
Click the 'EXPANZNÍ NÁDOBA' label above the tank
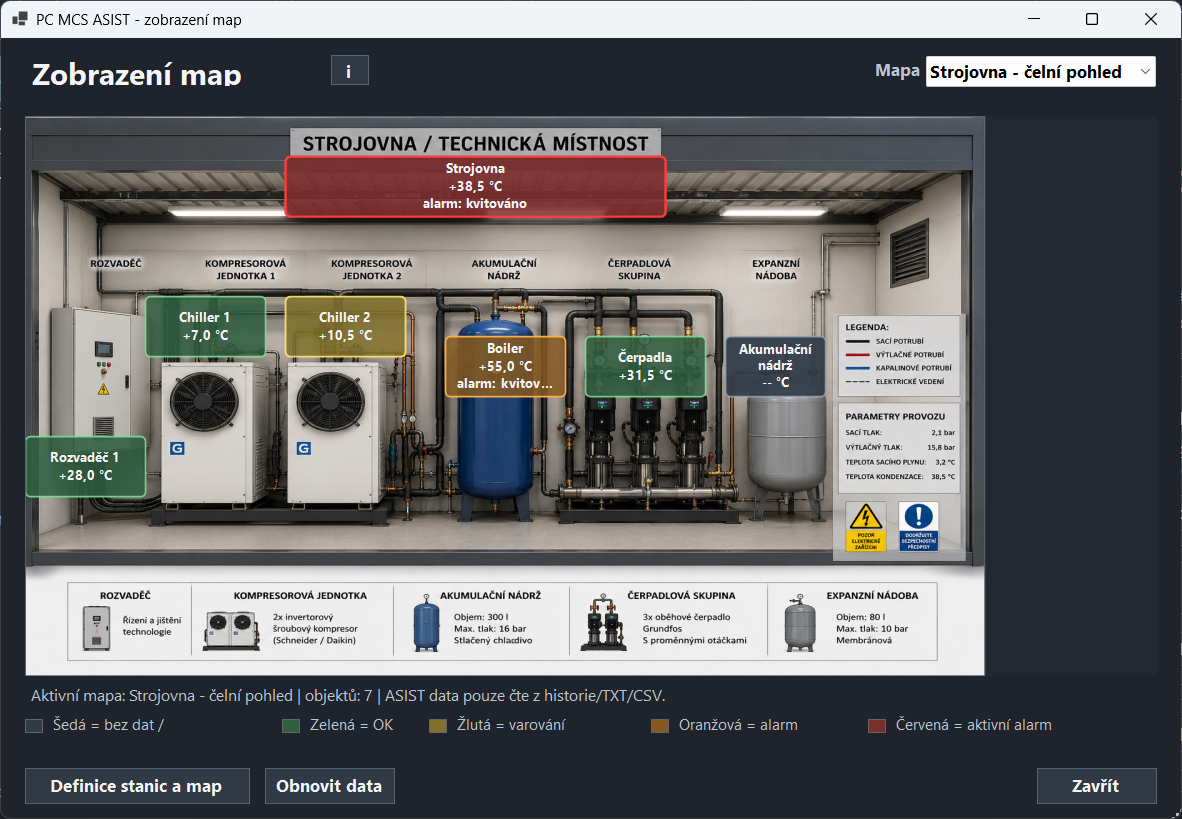point(776,269)
